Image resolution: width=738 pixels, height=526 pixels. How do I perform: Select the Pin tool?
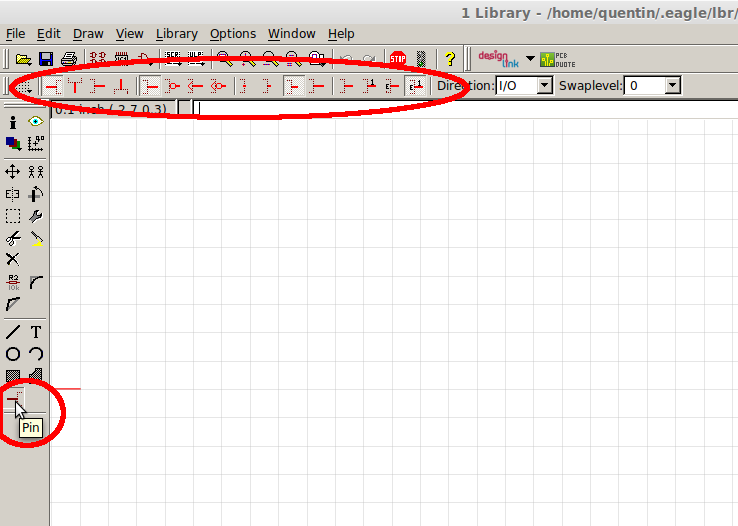tap(13, 401)
